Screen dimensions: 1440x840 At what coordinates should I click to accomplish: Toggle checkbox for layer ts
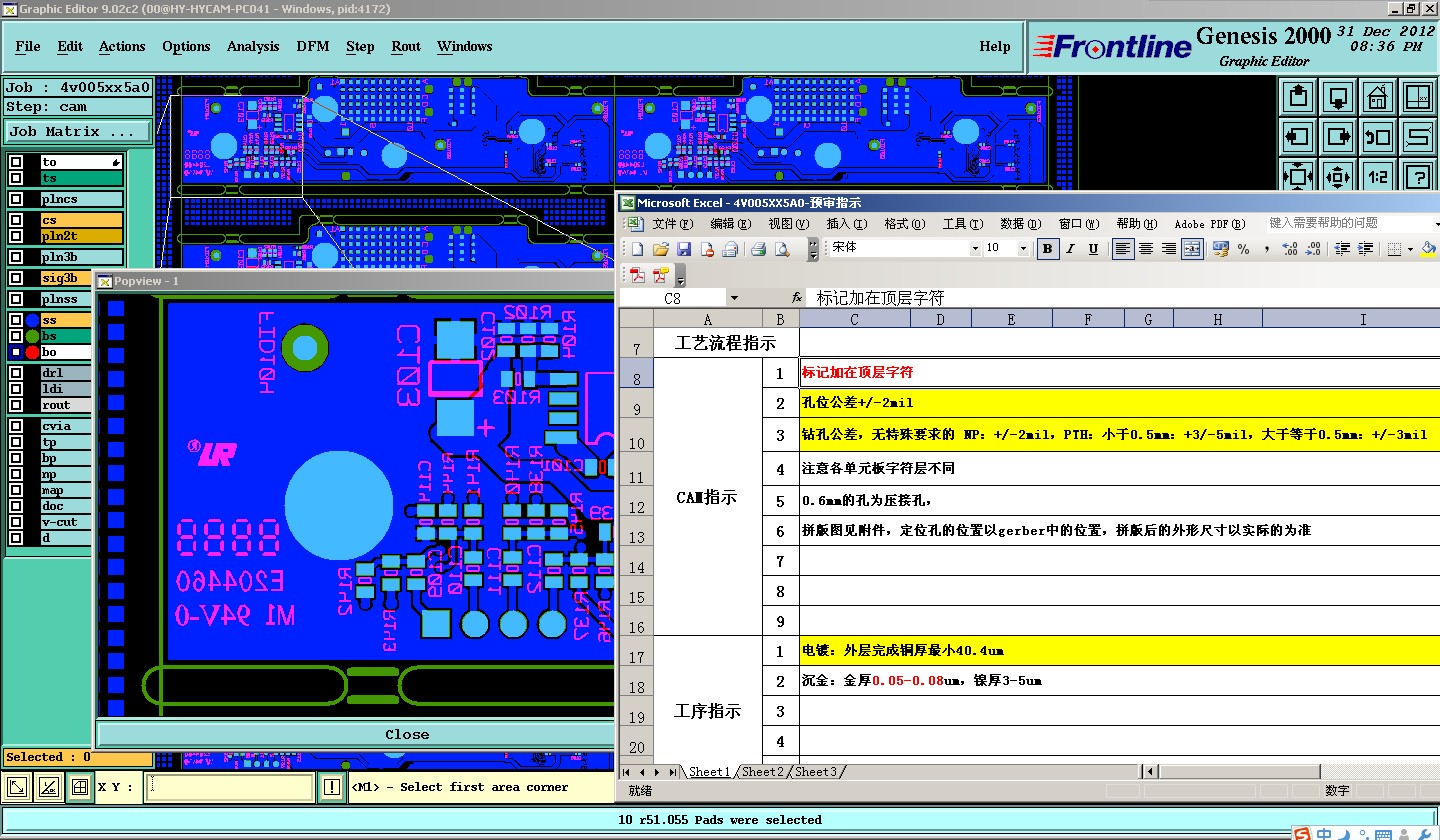pos(16,178)
